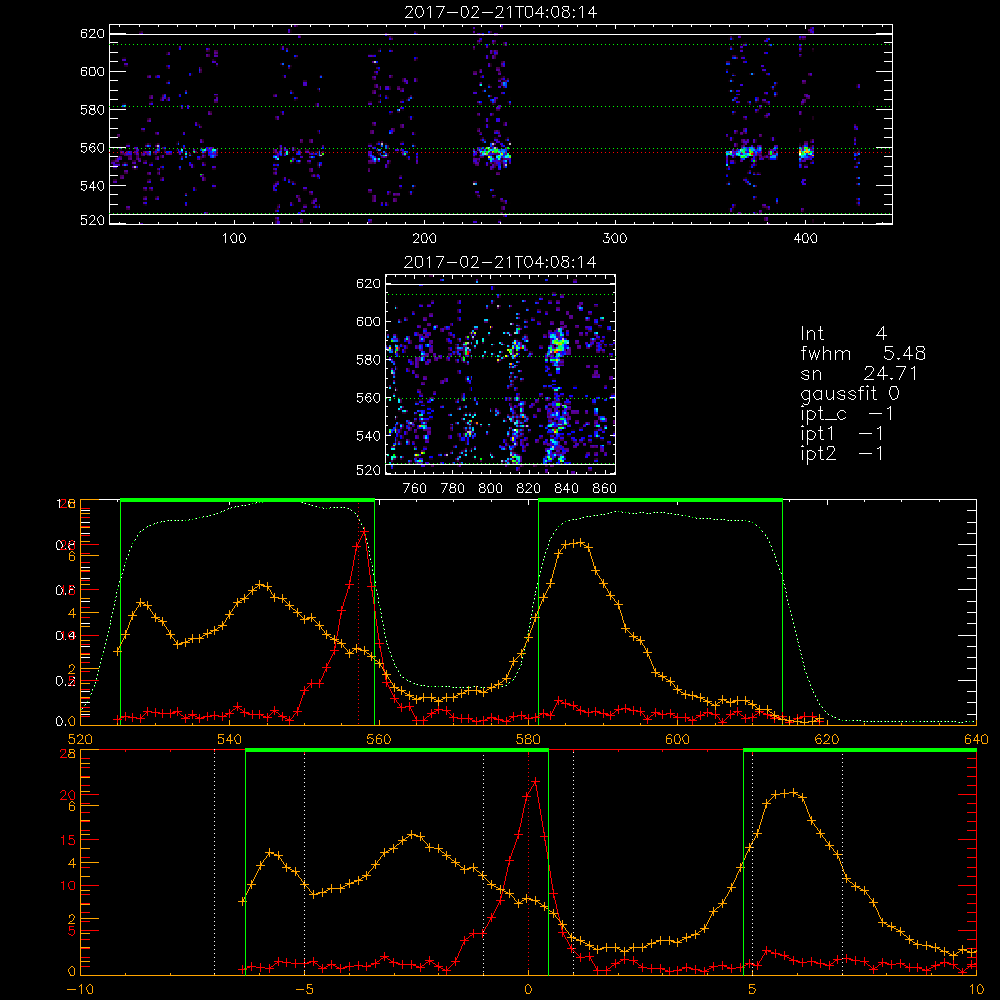Select the 'gaussfit 0' readout line

[x=850, y=394]
